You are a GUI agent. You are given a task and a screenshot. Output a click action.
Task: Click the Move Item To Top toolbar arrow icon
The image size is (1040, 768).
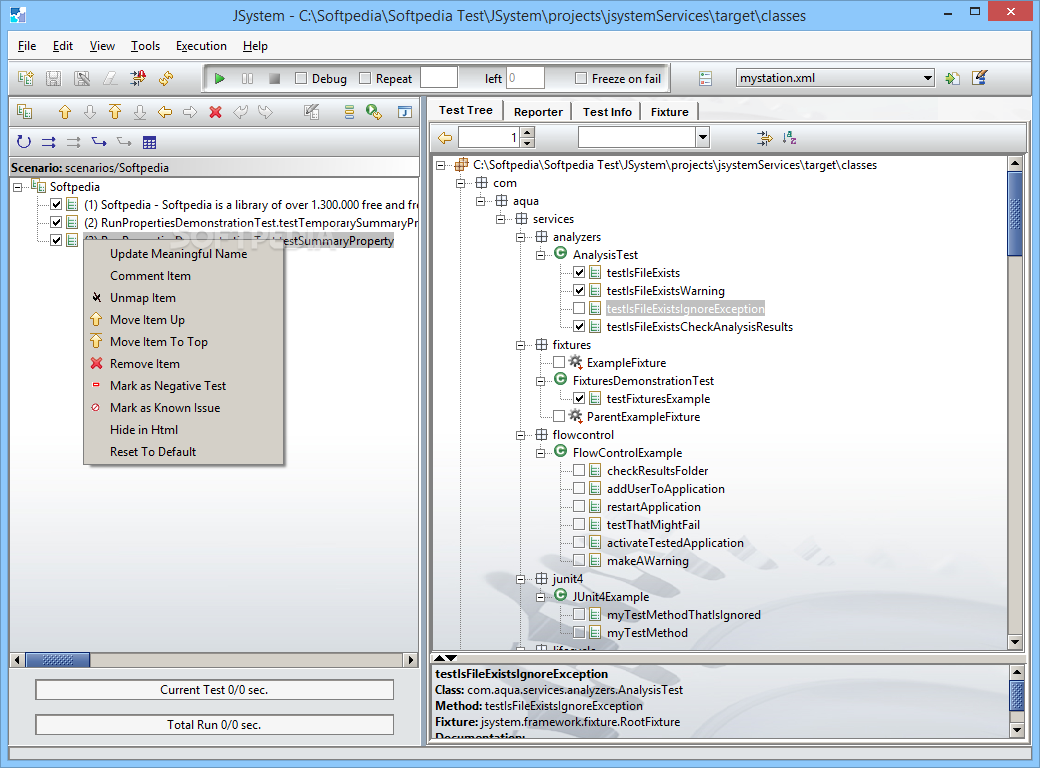[115, 112]
